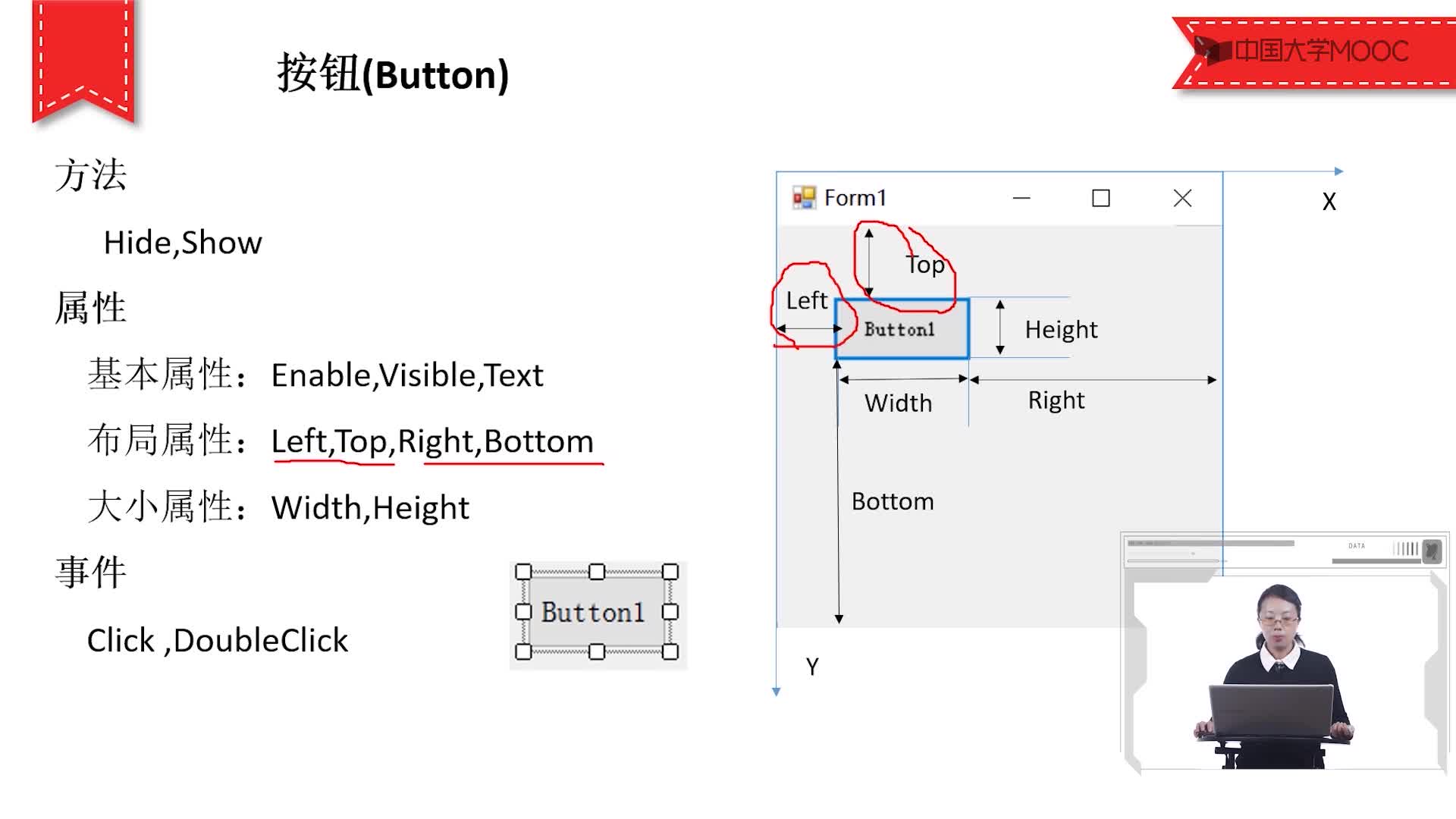The height and width of the screenshot is (819, 1456).
Task: Click the Width dimension label
Action: (898, 403)
